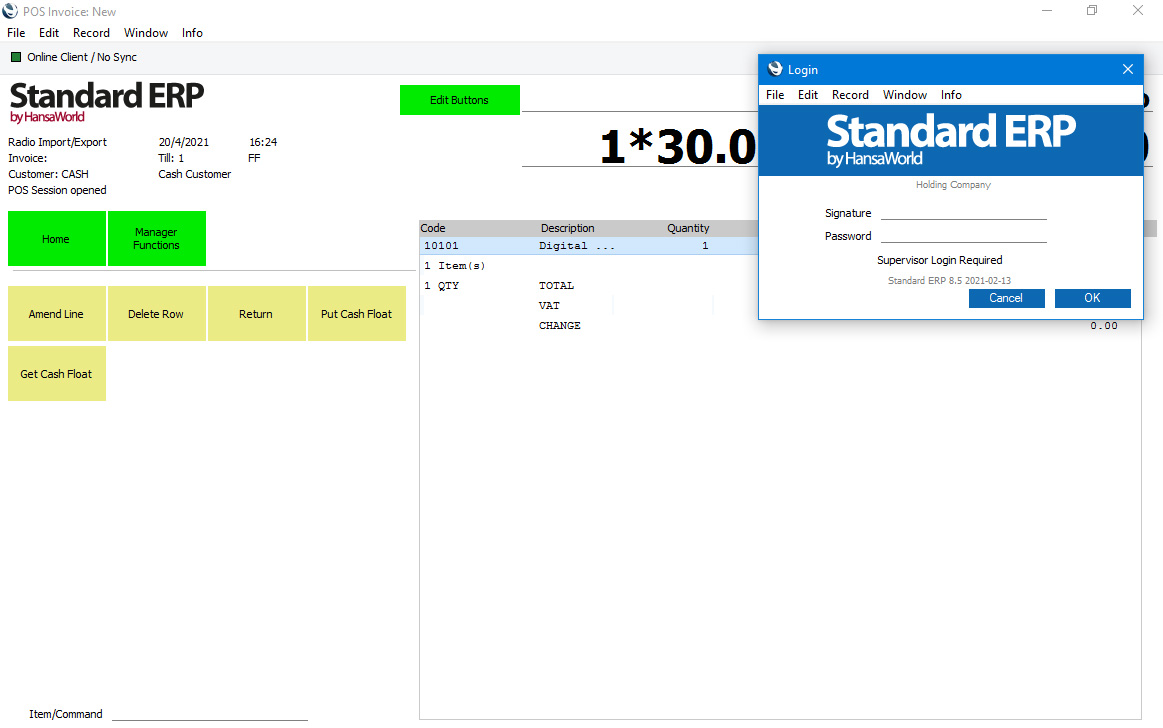This screenshot has width=1163, height=728.
Task: Click OK in the Login dialog
Action: pos(1092,298)
